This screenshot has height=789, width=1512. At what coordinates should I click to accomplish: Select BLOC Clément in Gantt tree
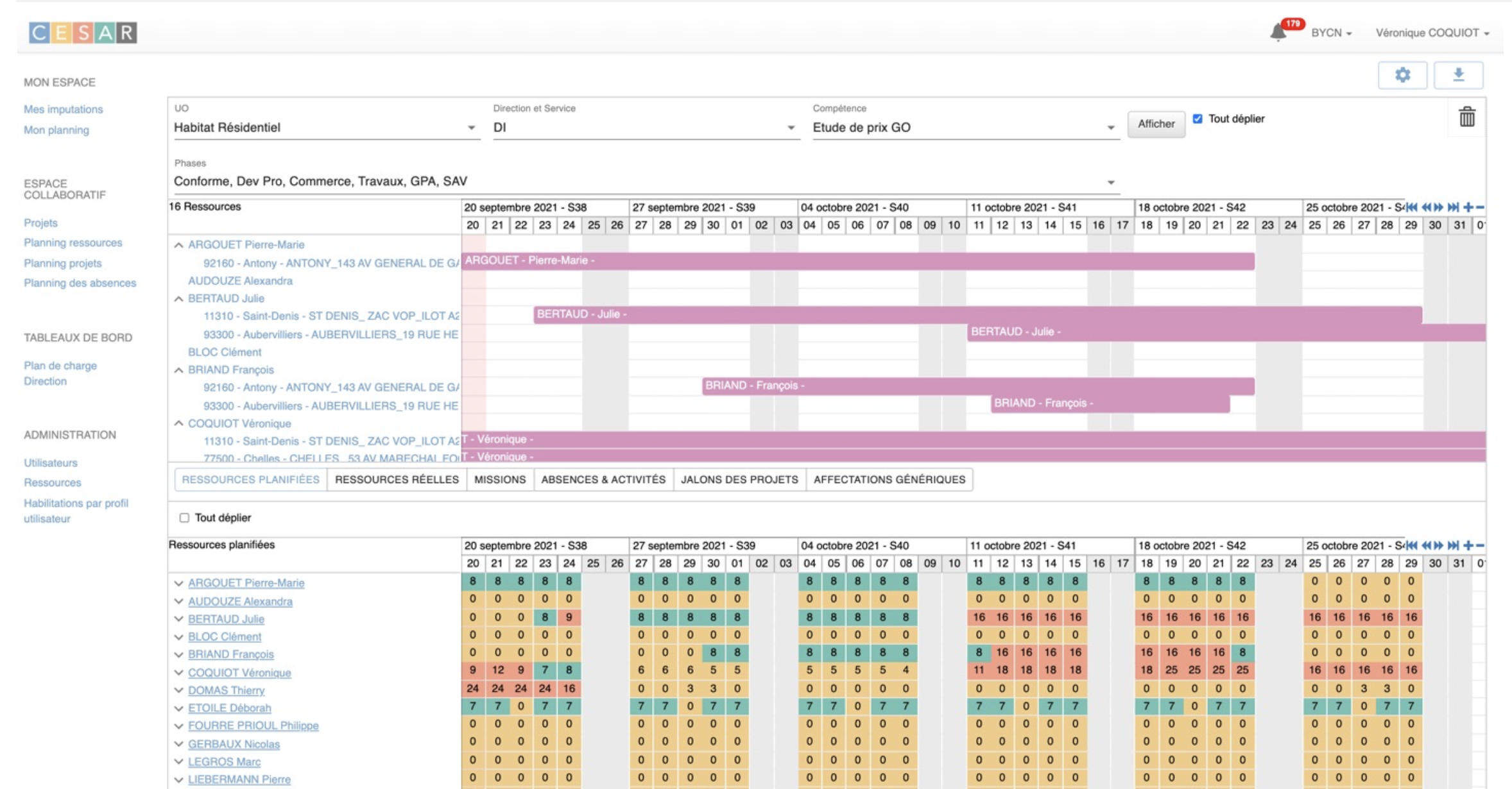pyautogui.click(x=224, y=352)
